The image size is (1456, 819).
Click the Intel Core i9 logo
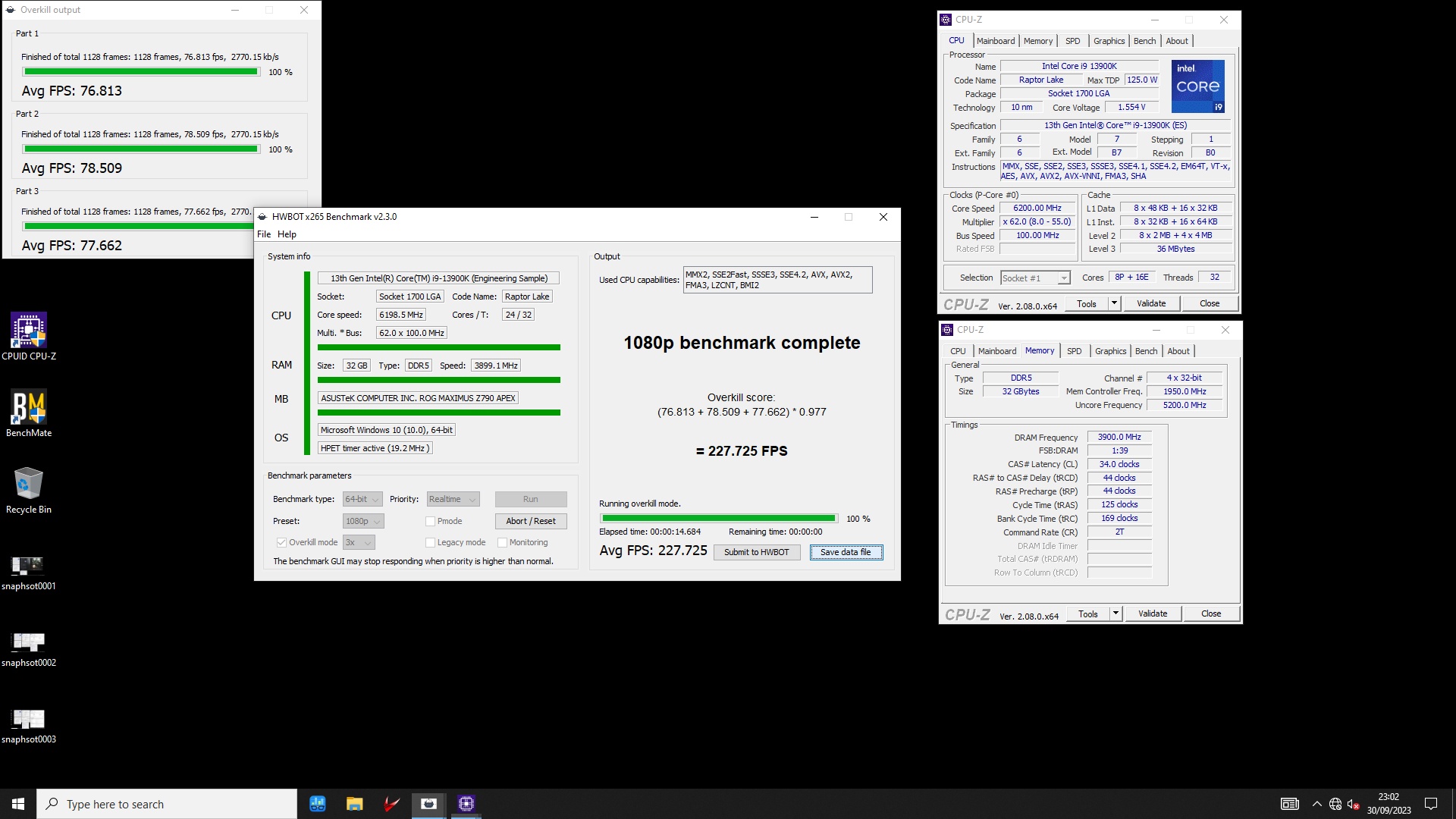(1198, 86)
